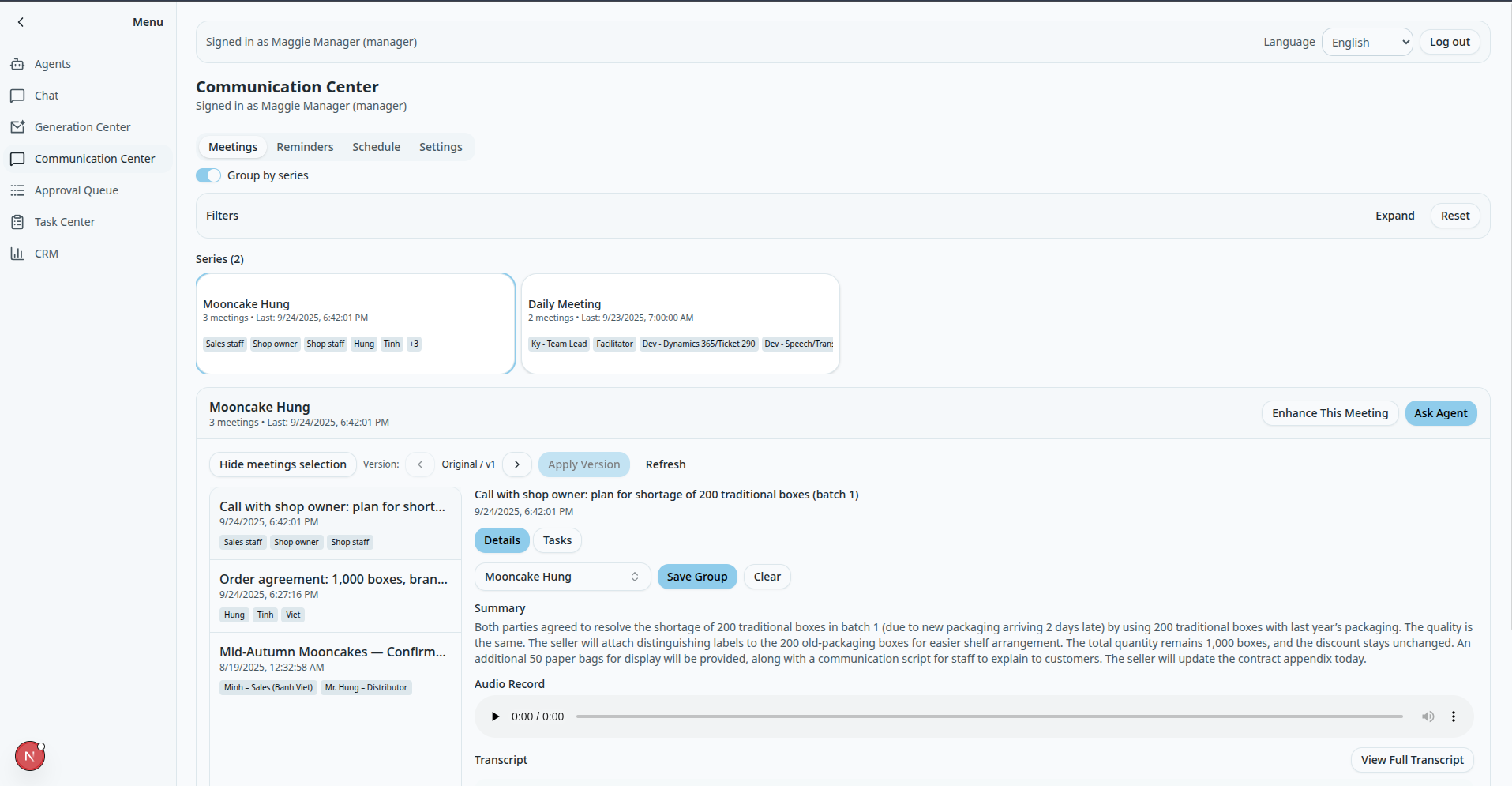Open the Tasks tab for this meeting

tap(557, 540)
